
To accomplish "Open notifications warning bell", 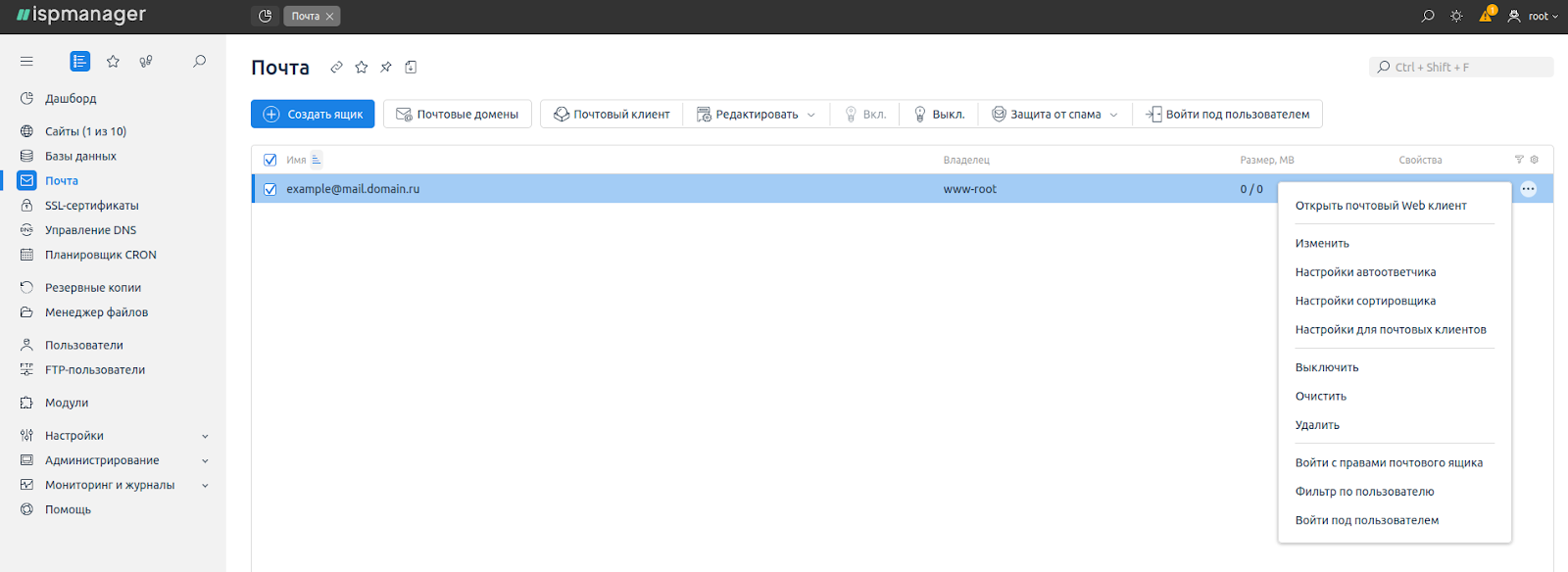I will 1487,15.
